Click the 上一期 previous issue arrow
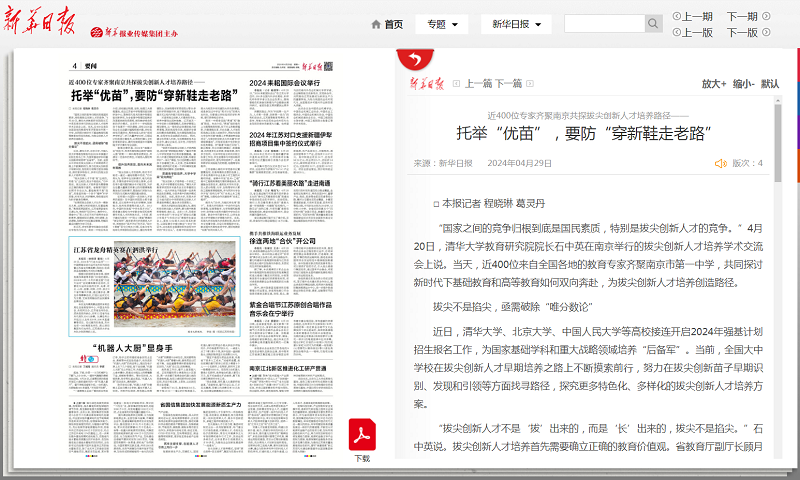 [x=677, y=16]
